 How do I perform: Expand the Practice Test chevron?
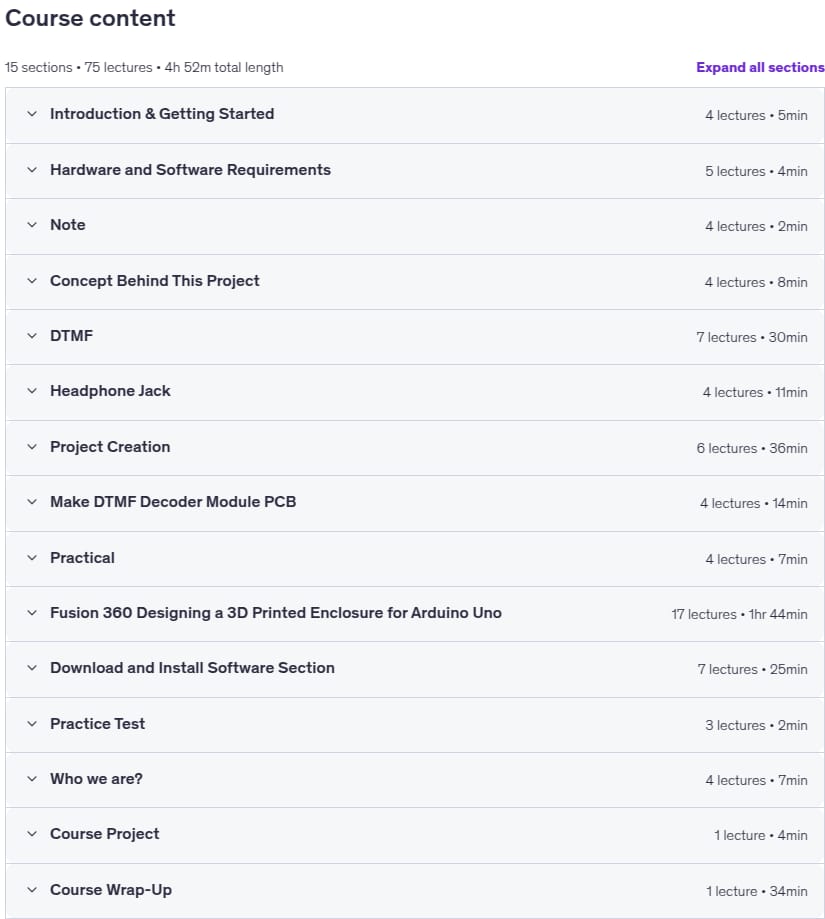(x=32, y=724)
